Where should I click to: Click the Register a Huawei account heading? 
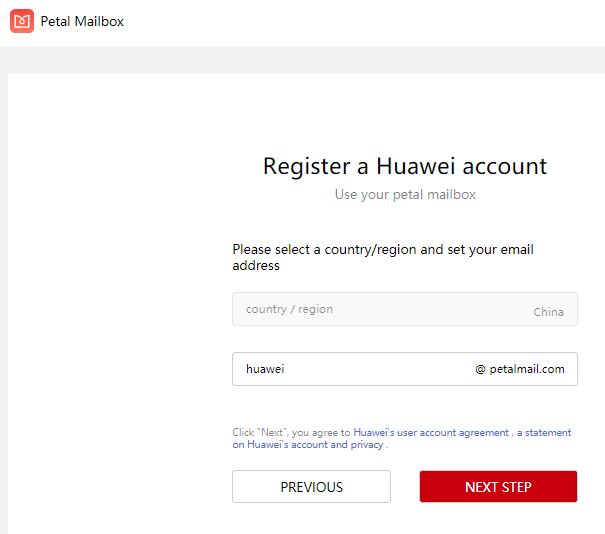coord(405,166)
